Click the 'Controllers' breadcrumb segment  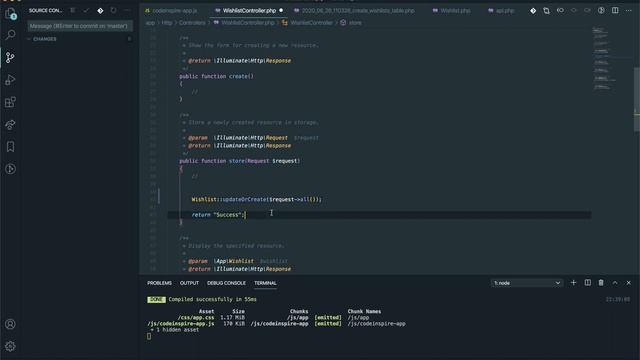point(192,23)
